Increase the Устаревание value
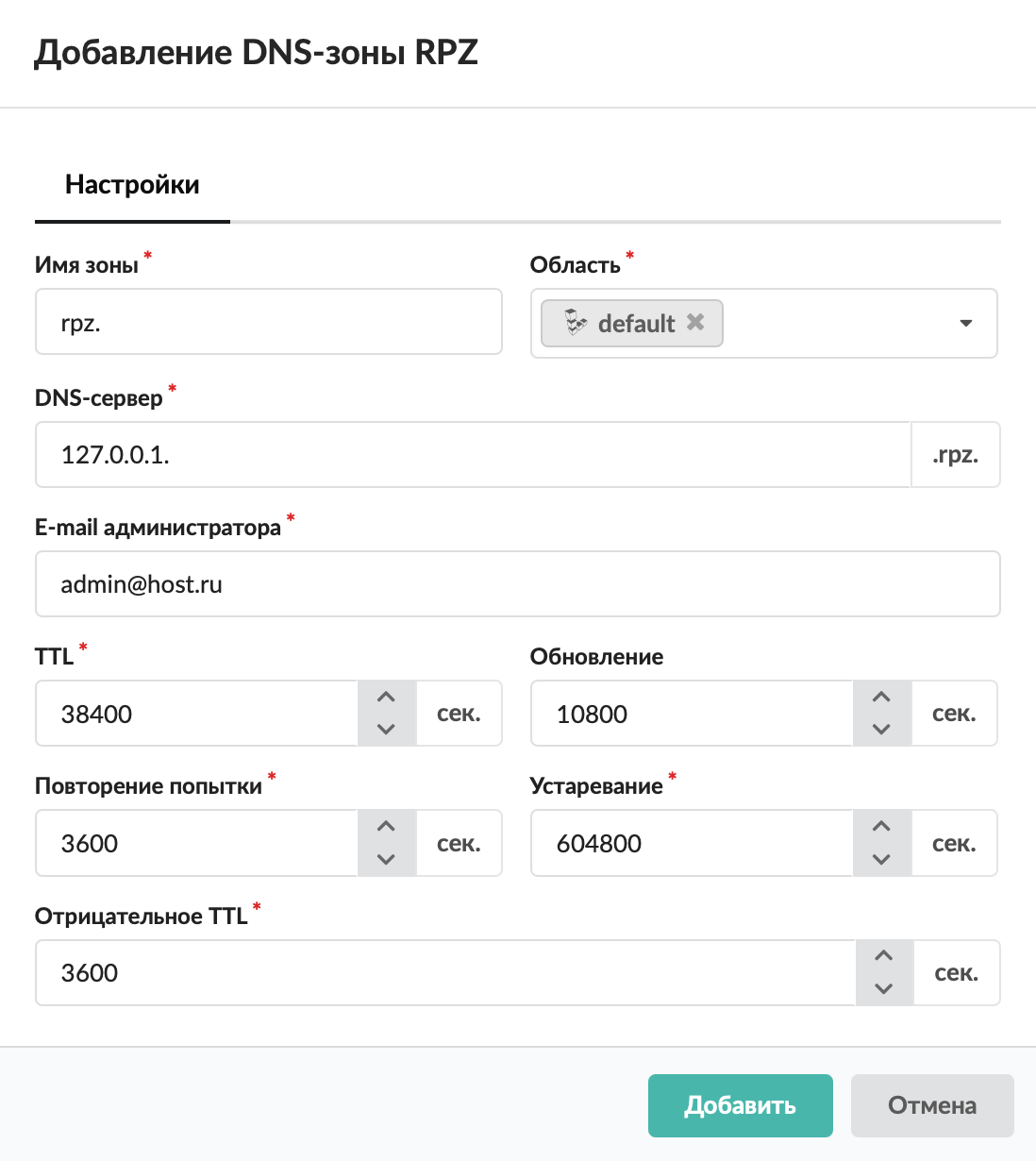Image resolution: width=1036 pixels, height=1161 pixels. point(881,827)
